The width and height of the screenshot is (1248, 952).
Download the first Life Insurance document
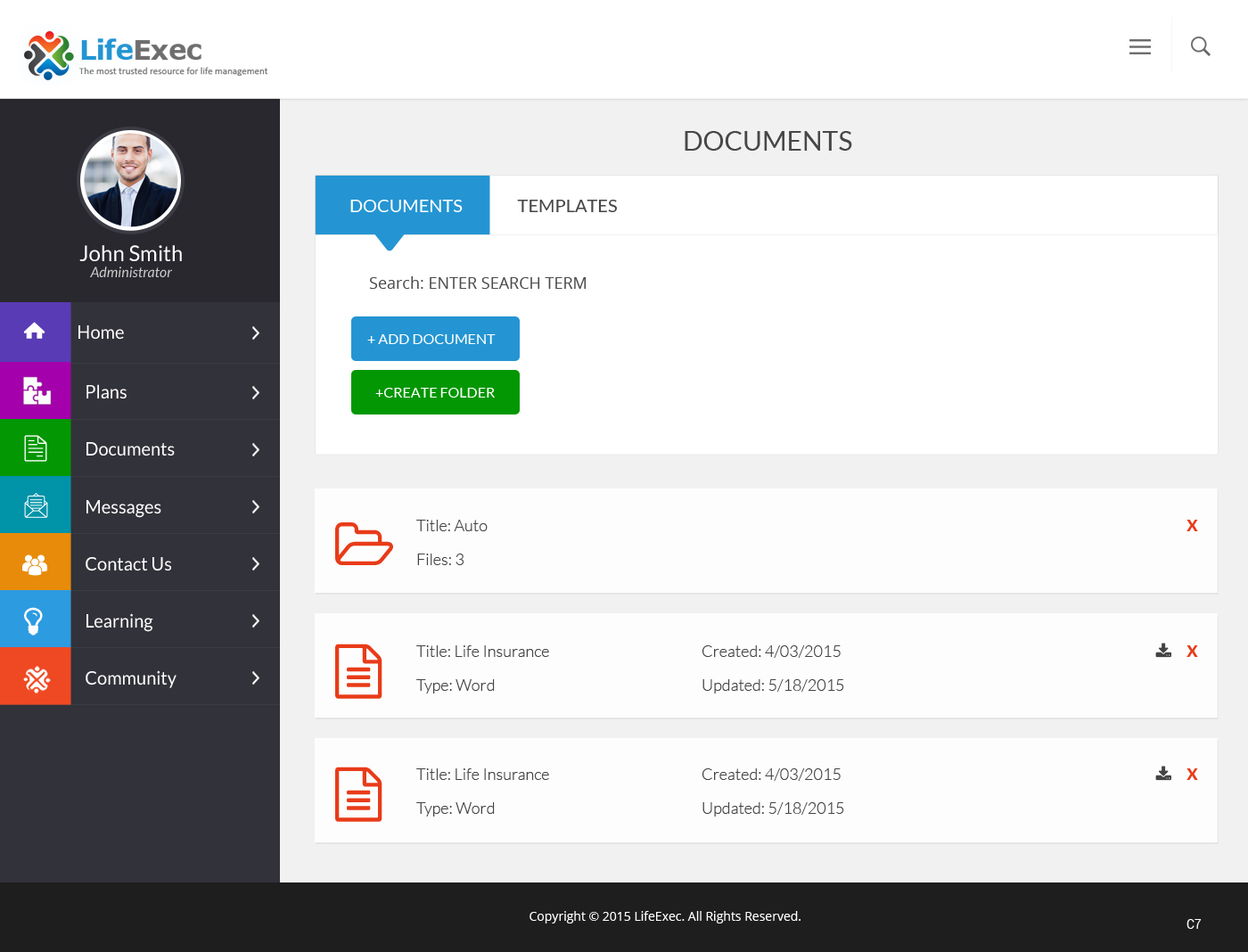[x=1163, y=651]
